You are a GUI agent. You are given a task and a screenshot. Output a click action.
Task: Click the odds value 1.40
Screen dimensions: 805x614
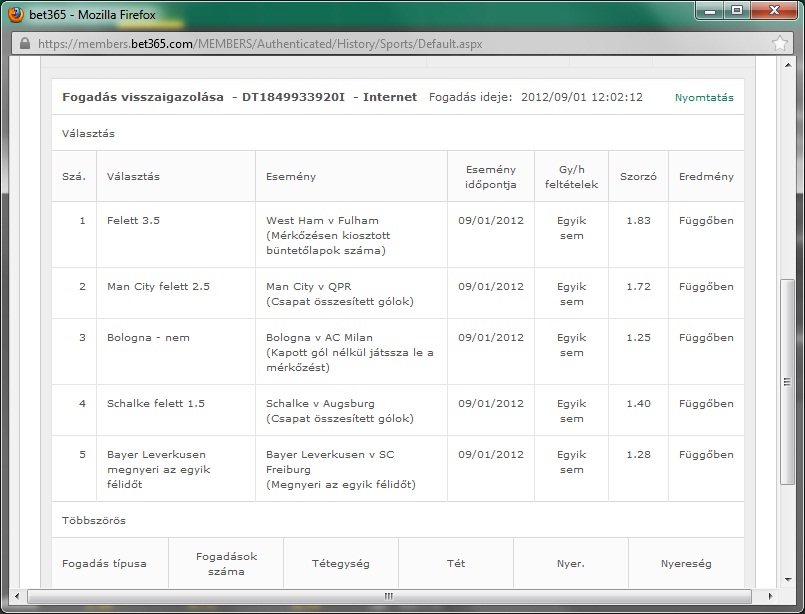point(638,404)
